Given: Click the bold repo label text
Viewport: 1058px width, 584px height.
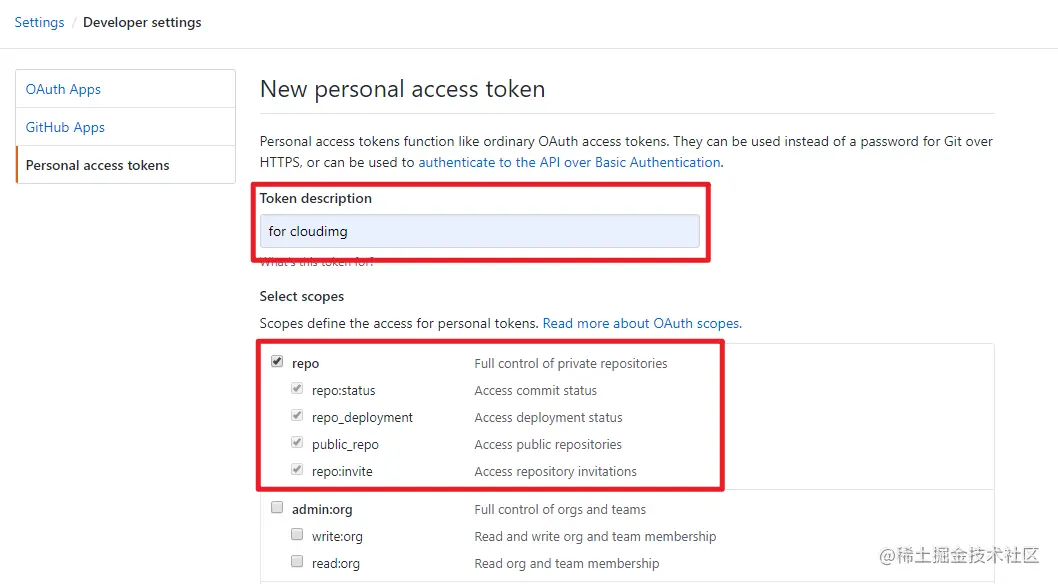Looking at the screenshot, I should pyautogui.click(x=305, y=363).
